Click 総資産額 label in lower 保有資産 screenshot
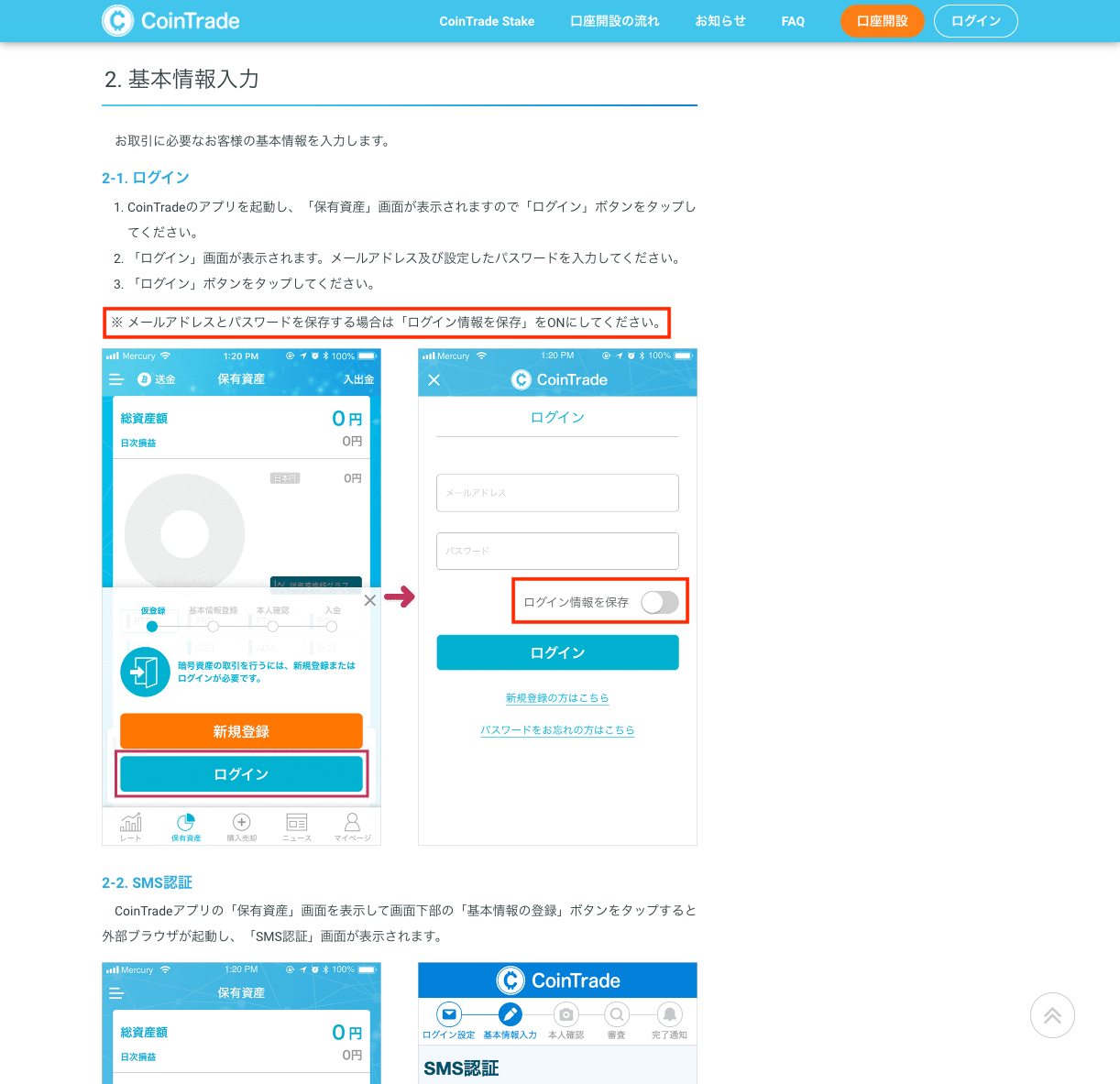 coord(144,1033)
